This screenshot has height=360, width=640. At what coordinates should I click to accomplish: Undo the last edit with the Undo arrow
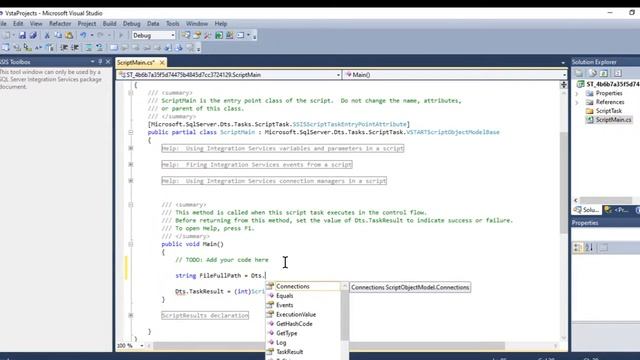[83, 36]
